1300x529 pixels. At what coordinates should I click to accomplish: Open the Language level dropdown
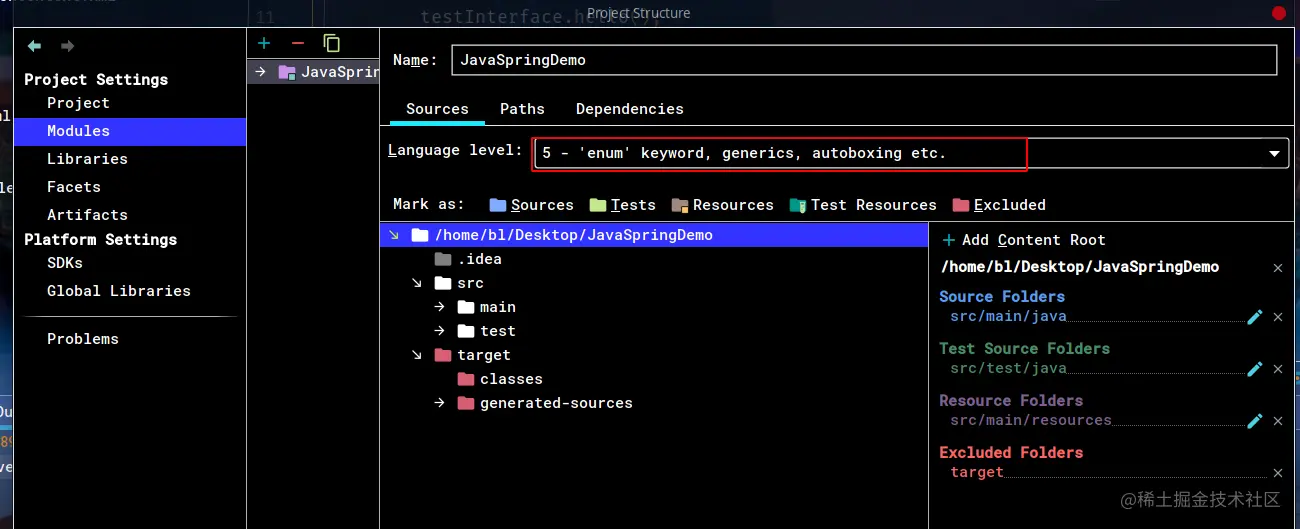[x=1275, y=154]
